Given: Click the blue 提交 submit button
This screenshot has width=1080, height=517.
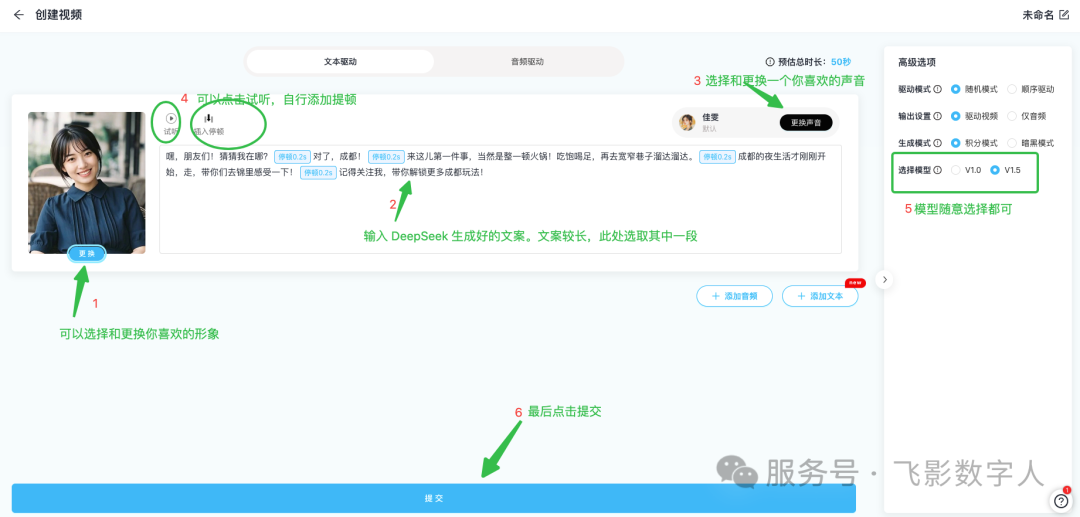Looking at the screenshot, I should [x=433, y=498].
